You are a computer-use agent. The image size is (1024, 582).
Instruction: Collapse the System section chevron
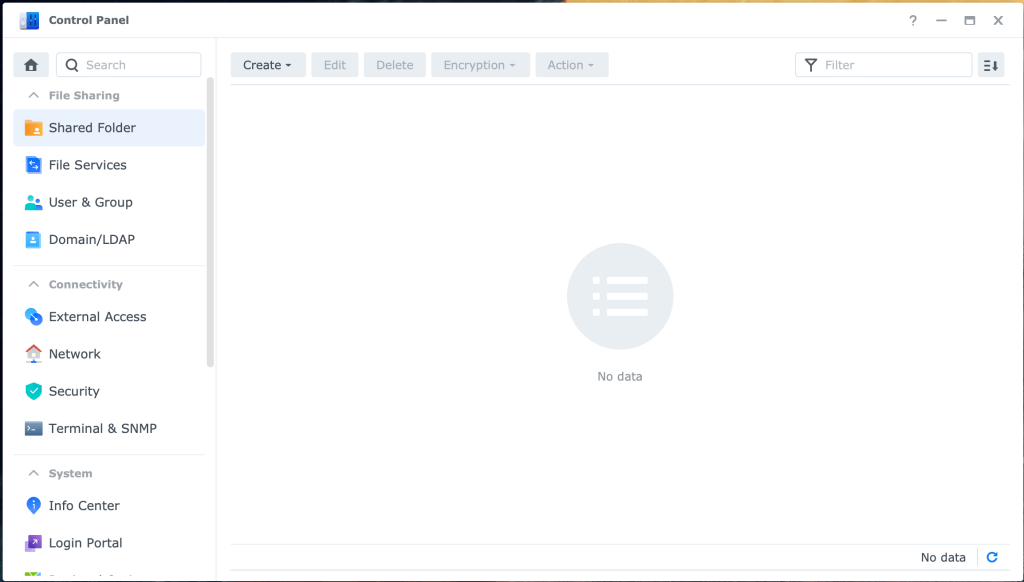coord(33,474)
